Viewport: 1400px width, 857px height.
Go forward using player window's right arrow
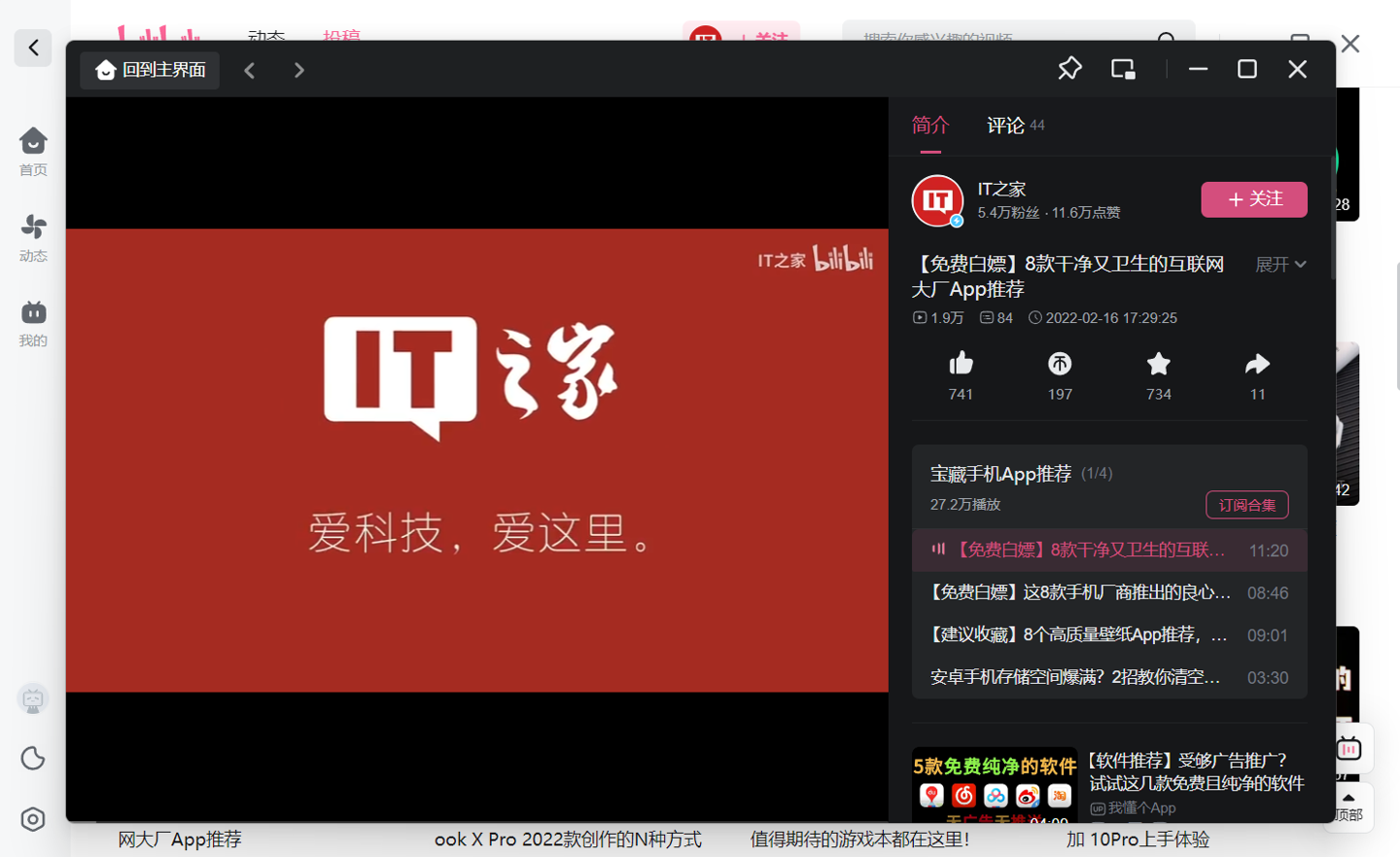pos(299,70)
